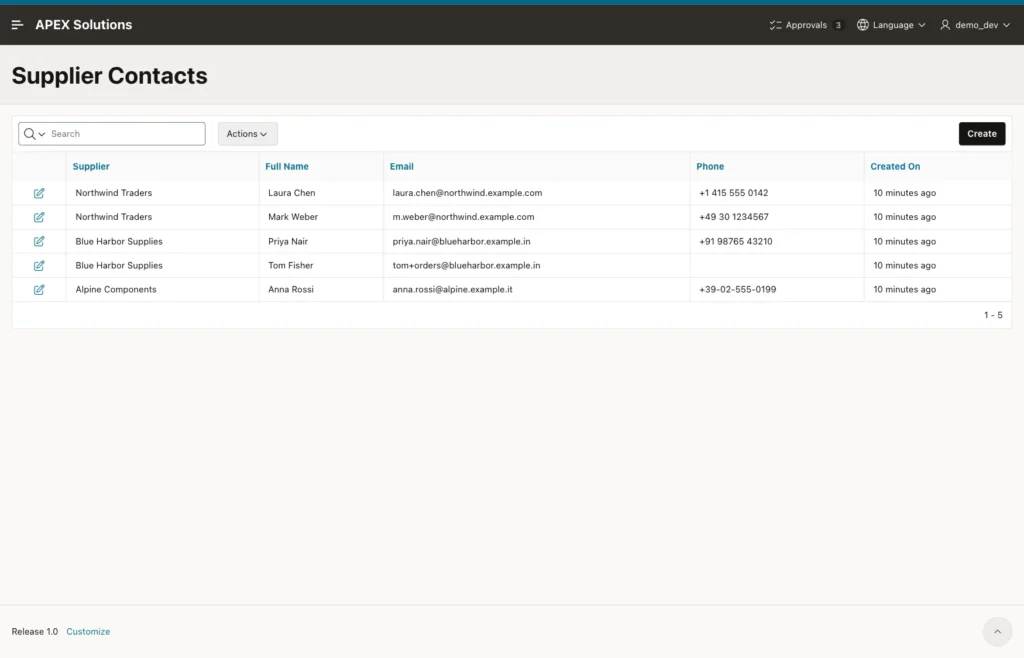This screenshot has width=1024, height=658.
Task: Click priya.nair@blueharbor.example.in email cell
Action: pos(461,242)
